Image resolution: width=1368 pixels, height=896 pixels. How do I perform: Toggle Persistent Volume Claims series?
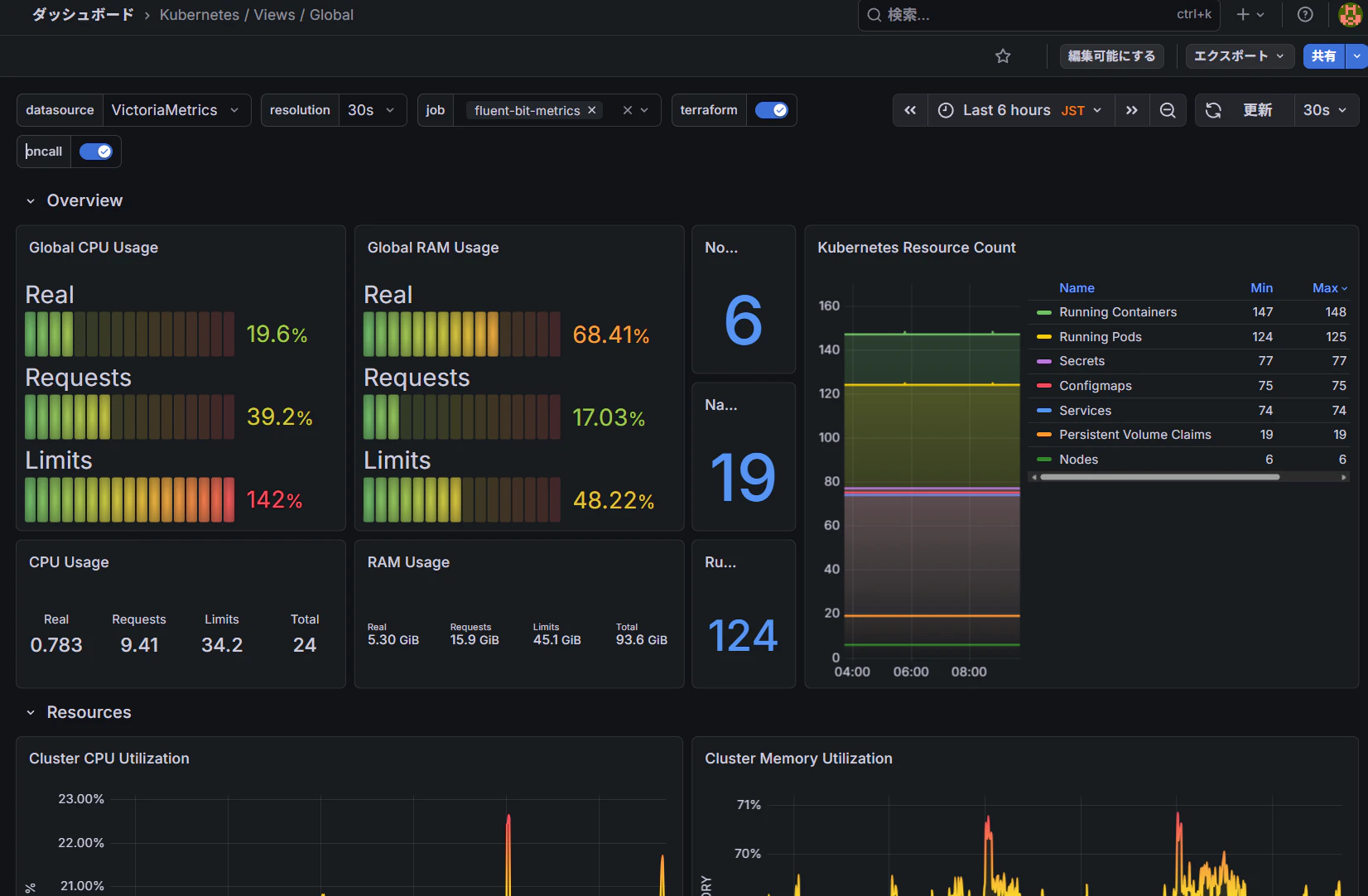[1134, 435]
